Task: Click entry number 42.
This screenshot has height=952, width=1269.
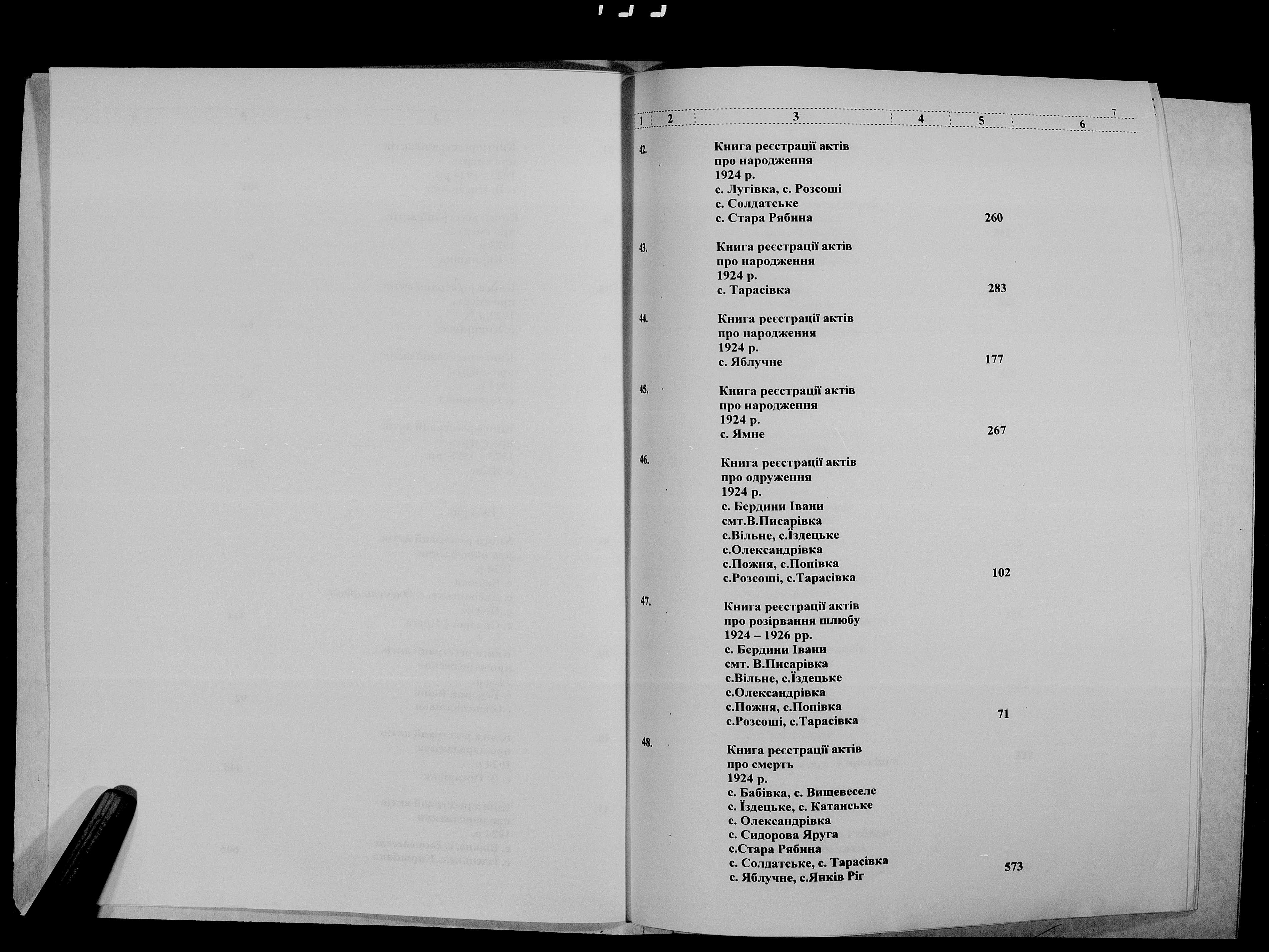Action: [x=643, y=150]
